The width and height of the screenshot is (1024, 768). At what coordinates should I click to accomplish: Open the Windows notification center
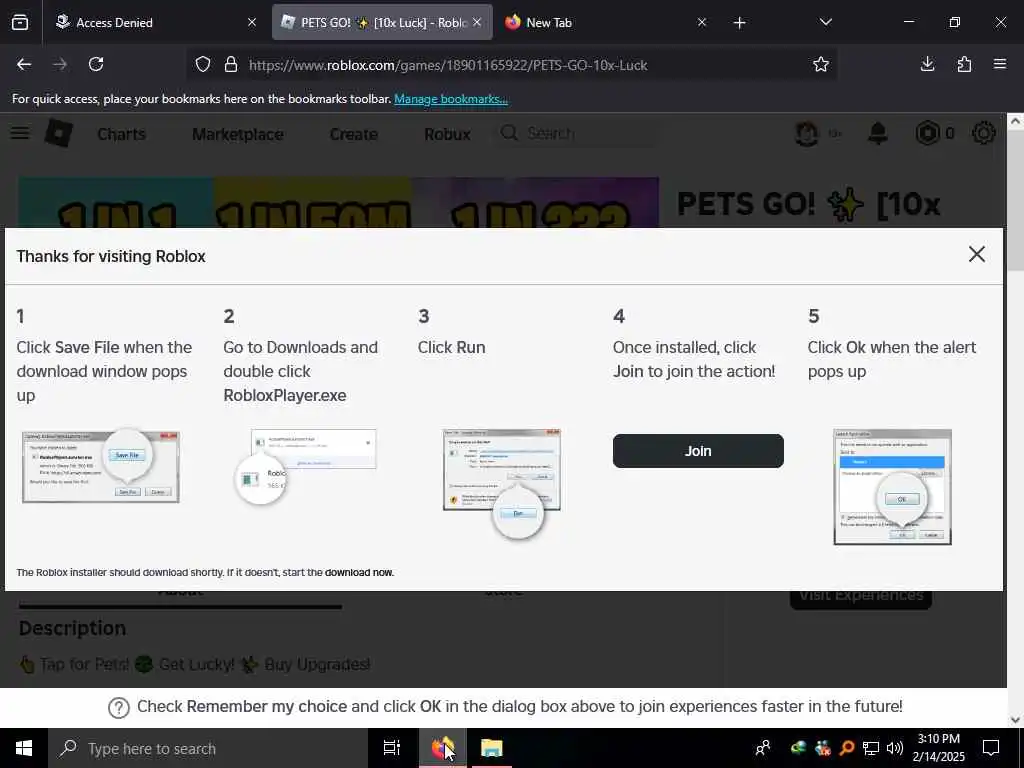tap(991, 748)
